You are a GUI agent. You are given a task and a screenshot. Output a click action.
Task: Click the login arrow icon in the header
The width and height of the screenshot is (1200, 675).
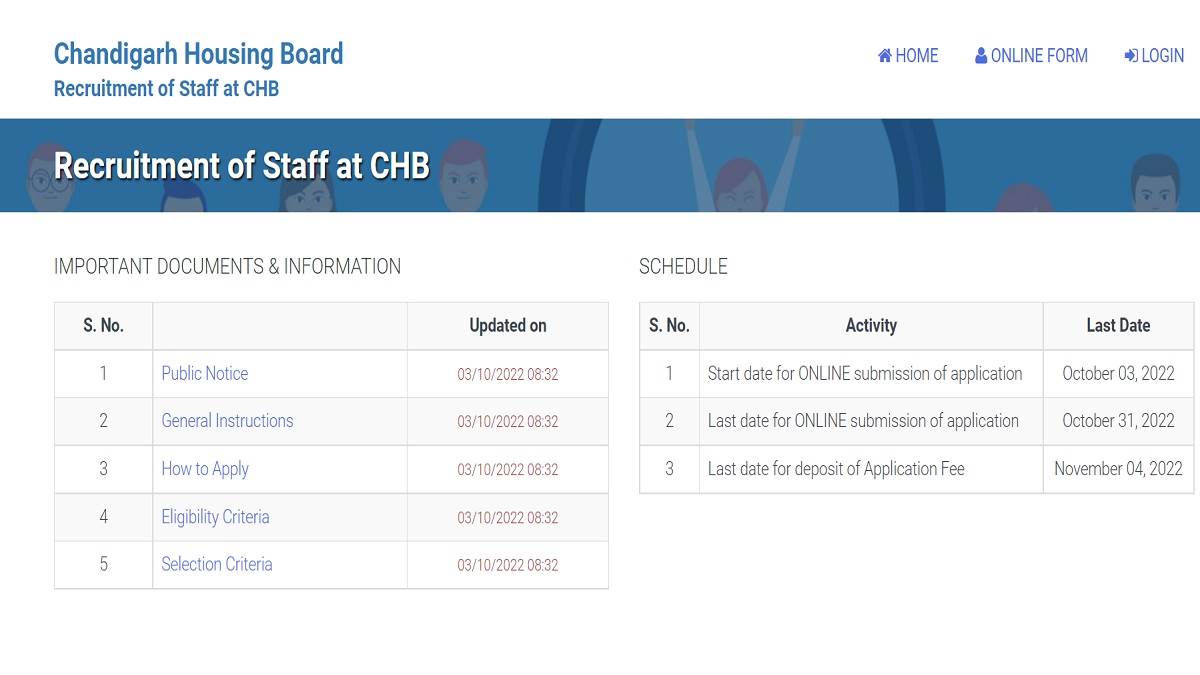pyautogui.click(x=1131, y=56)
